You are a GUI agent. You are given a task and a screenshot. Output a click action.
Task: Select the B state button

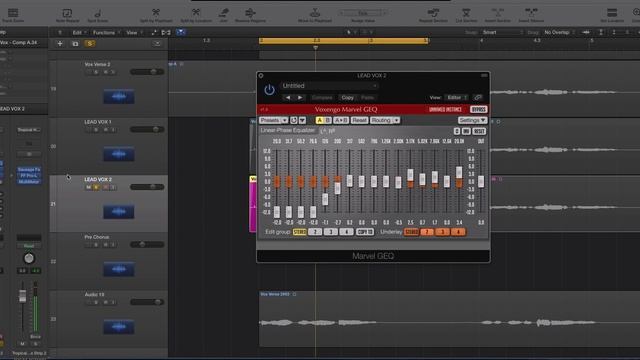click(x=328, y=120)
